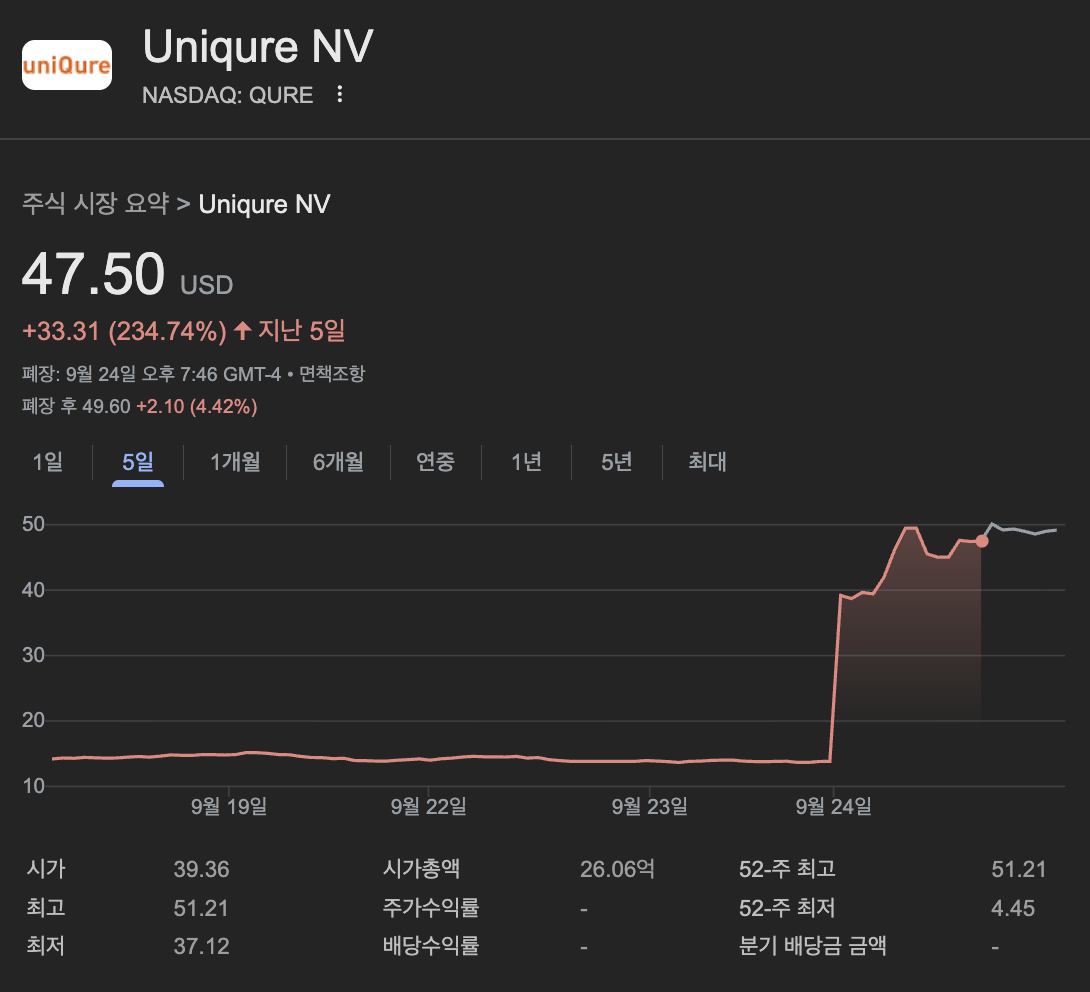Click the 시가총액 value 26.06억
1090x992 pixels.
click(x=617, y=869)
